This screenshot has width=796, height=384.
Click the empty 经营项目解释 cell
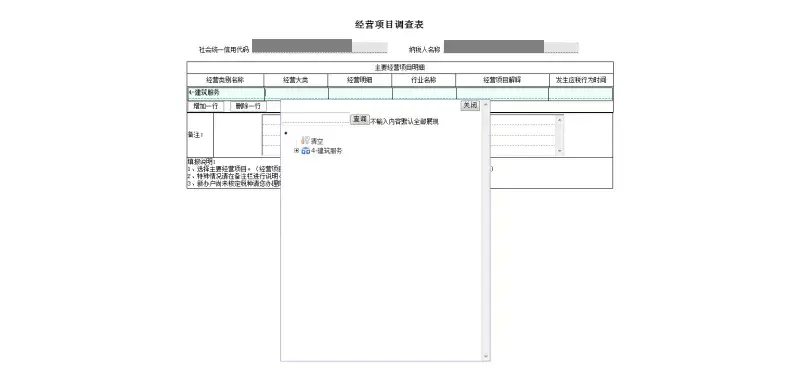pyautogui.click(x=503, y=93)
